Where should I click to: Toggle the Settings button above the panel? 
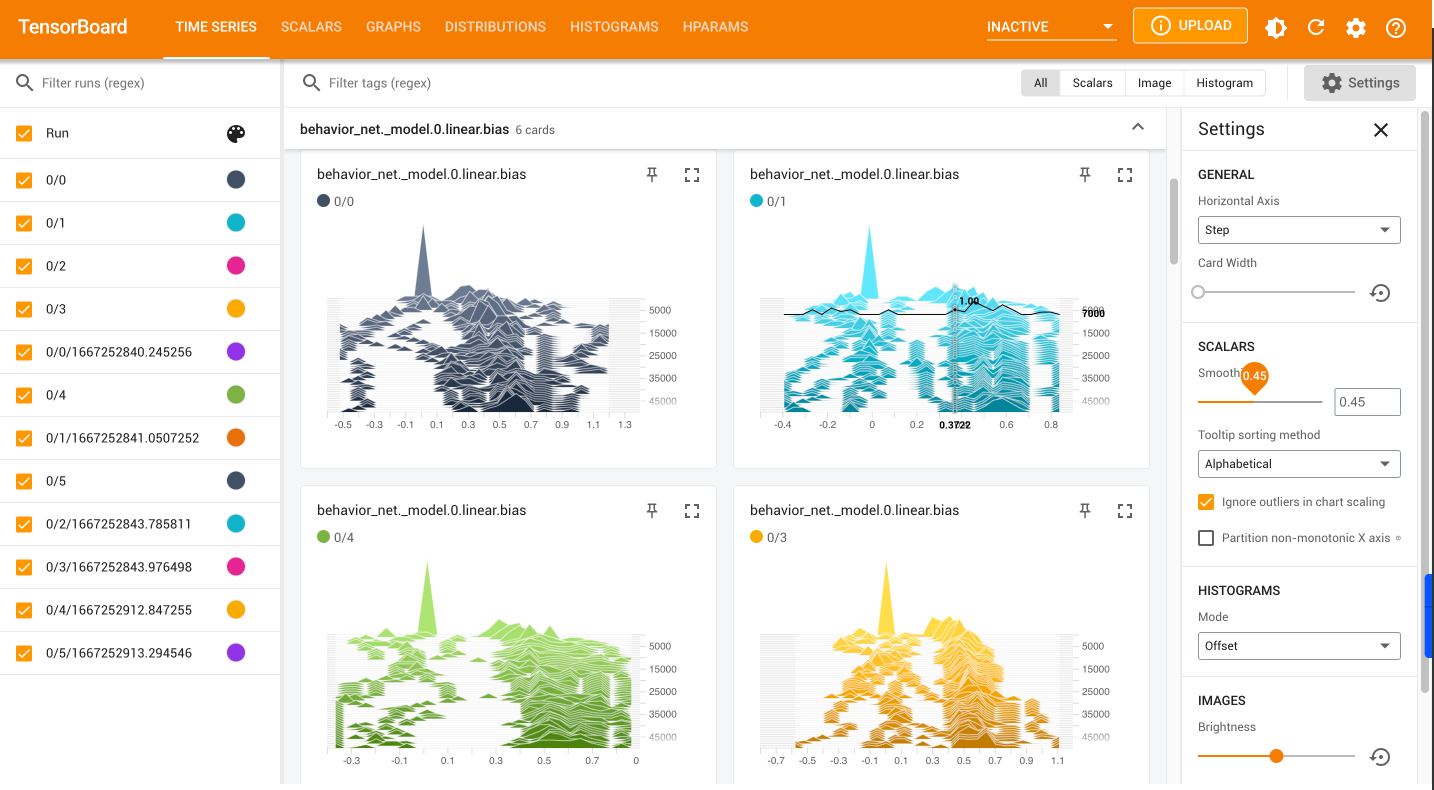coord(1360,83)
